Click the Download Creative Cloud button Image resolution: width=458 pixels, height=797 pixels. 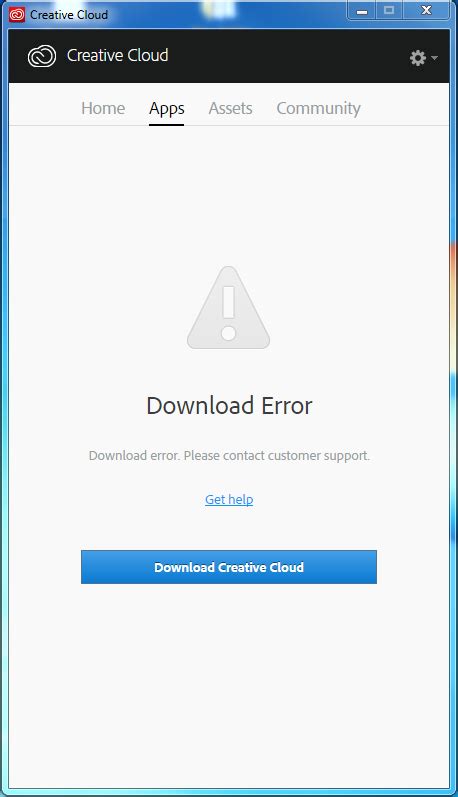point(229,567)
